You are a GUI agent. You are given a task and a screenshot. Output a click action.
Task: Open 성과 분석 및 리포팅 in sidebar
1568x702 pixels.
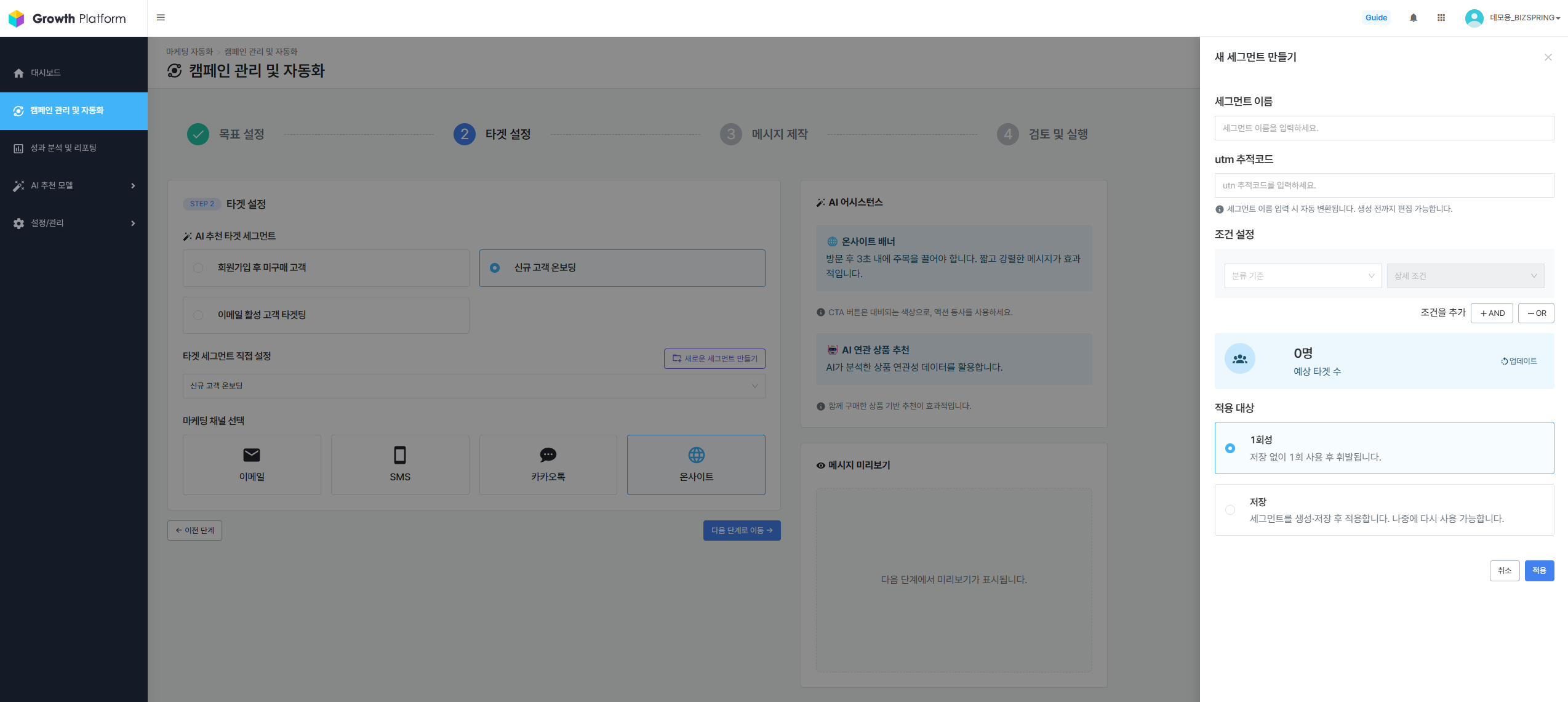click(x=64, y=148)
